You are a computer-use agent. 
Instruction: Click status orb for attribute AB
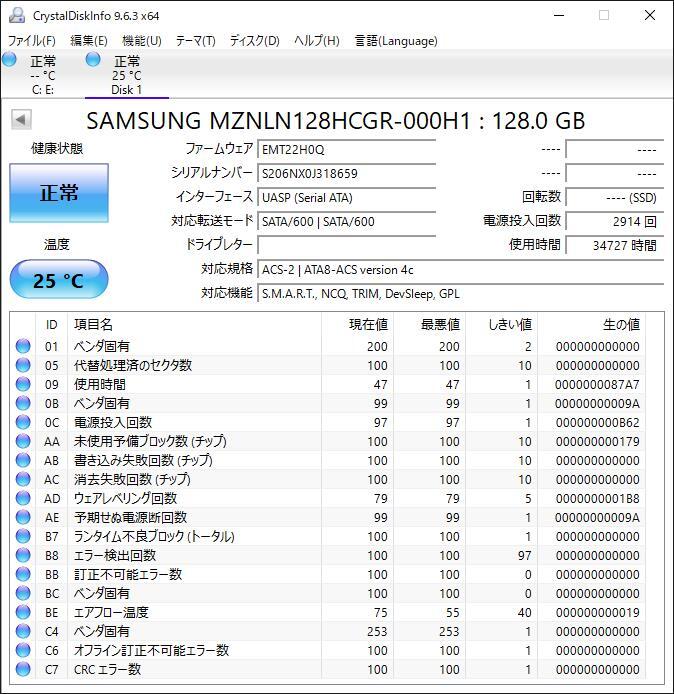[x=23, y=460]
